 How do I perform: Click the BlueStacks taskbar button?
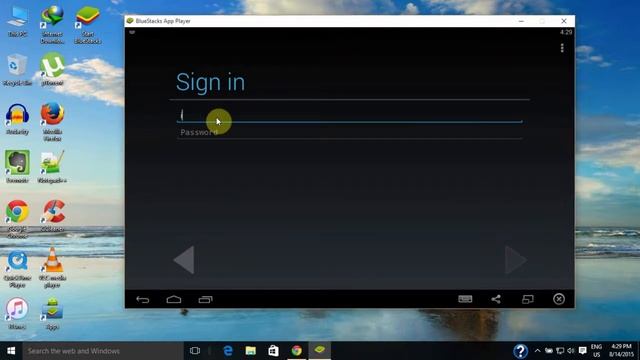(x=320, y=351)
